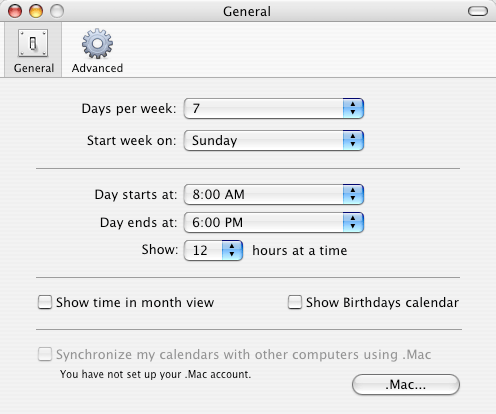Select the General light switch icon
Viewport: 496px width, 414px height.
(x=33, y=43)
